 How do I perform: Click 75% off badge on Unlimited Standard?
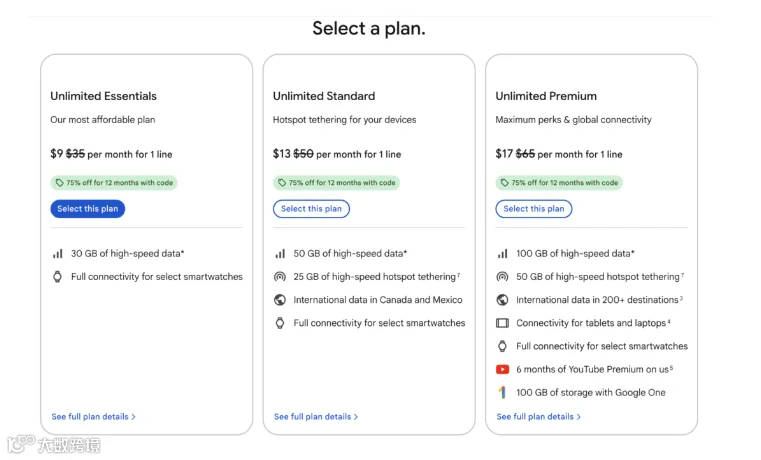coord(336,183)
